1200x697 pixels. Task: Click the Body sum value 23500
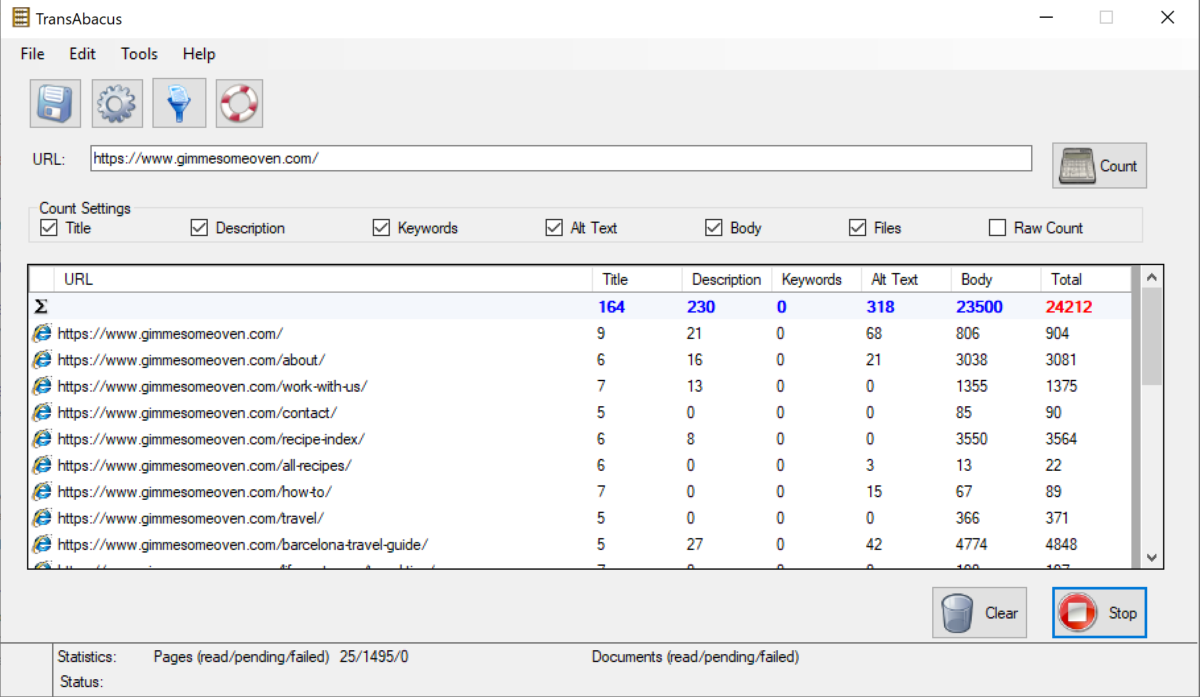pos(979,307)
